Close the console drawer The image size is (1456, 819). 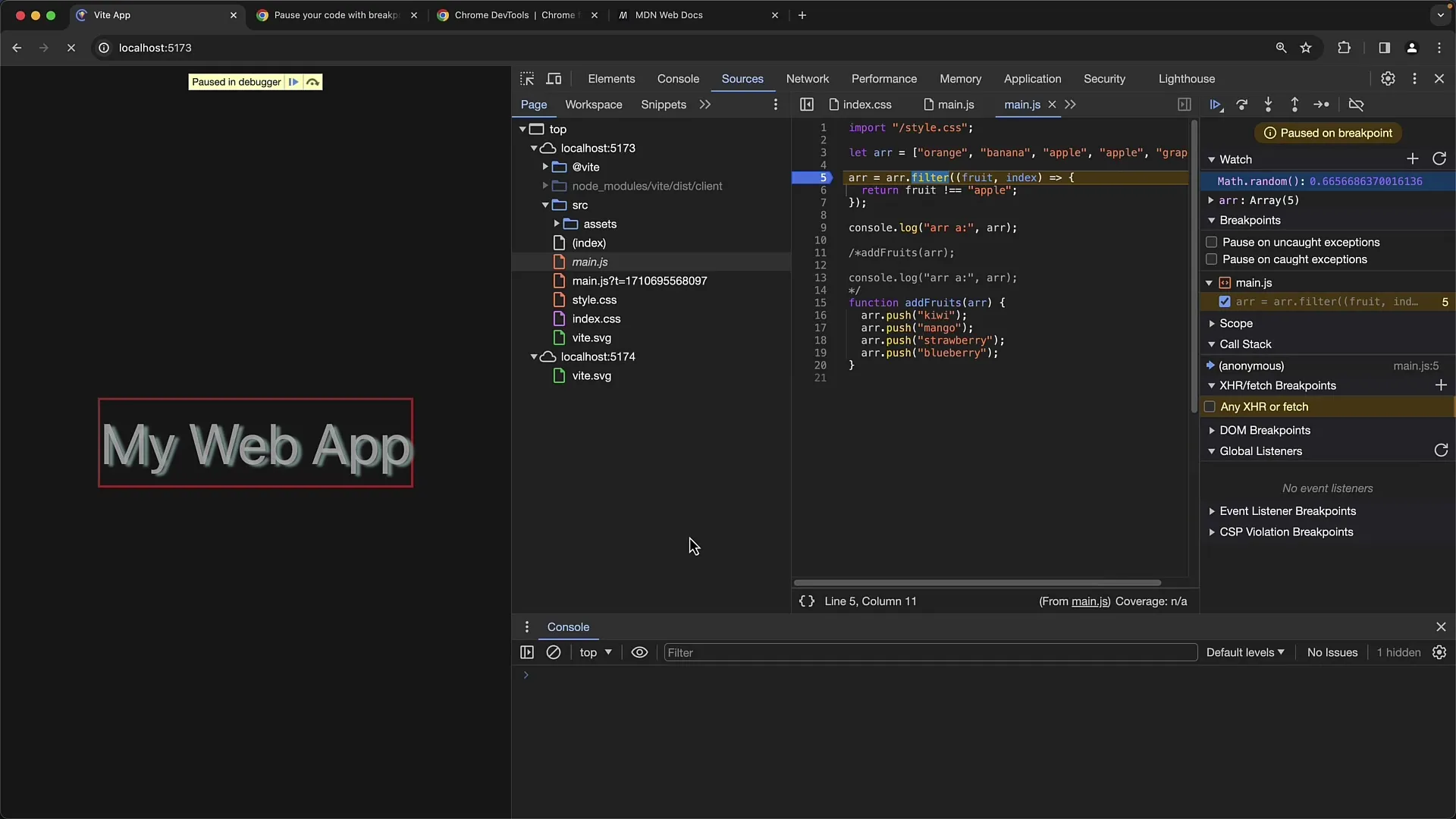pos(1441,627)
